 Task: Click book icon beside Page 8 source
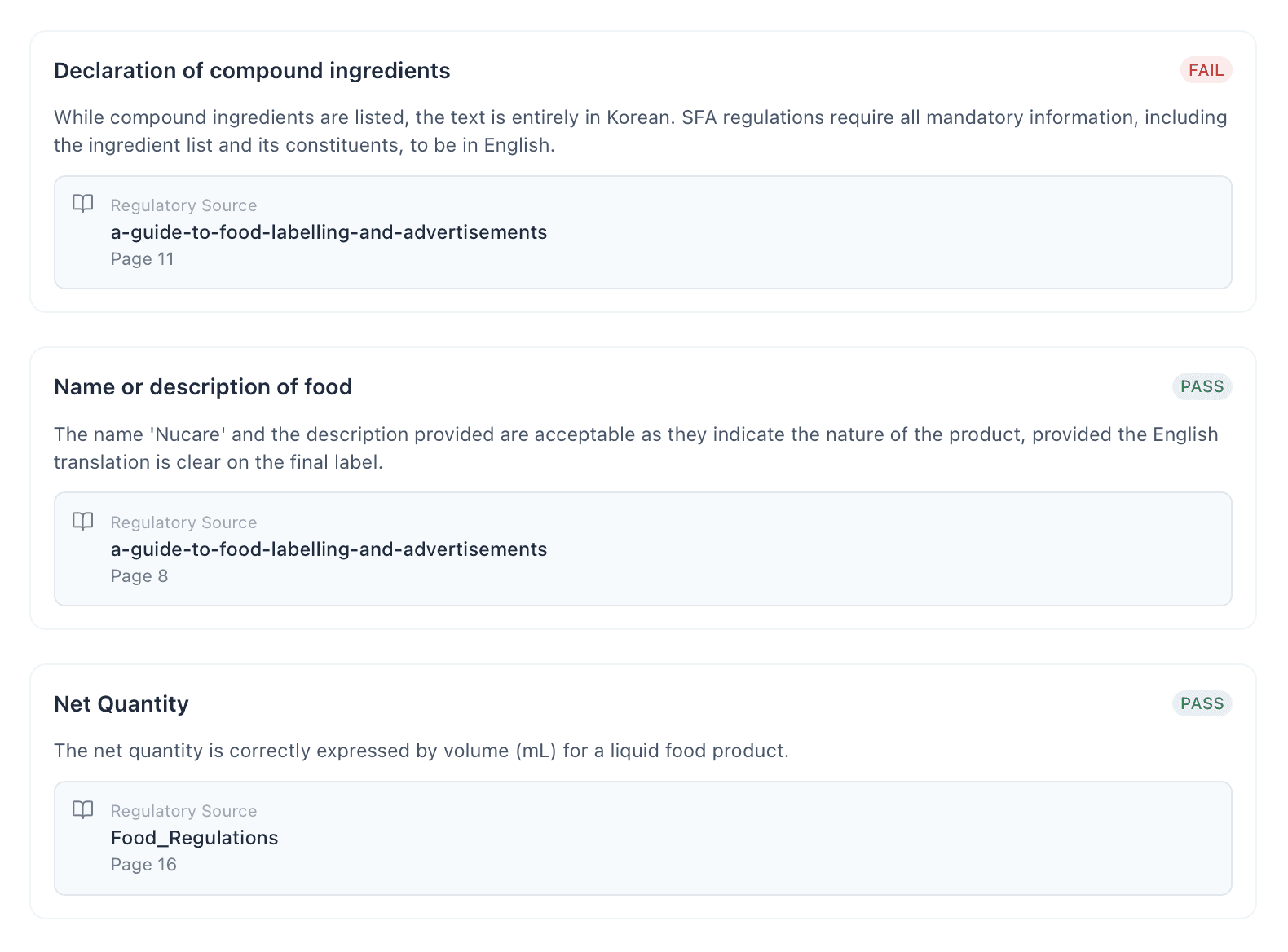tap(83, 521)
